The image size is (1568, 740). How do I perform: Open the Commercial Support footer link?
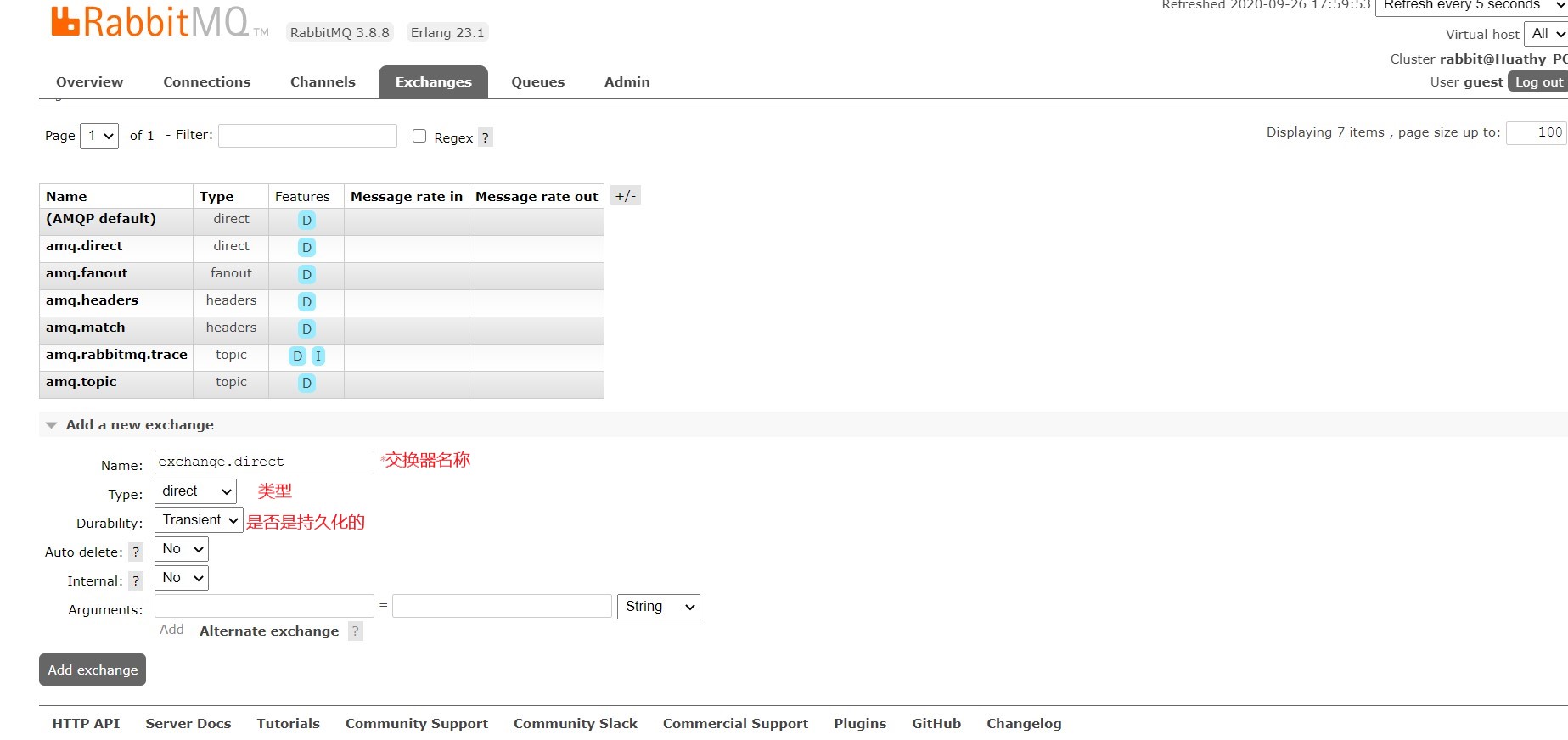(x=735, y=723)
